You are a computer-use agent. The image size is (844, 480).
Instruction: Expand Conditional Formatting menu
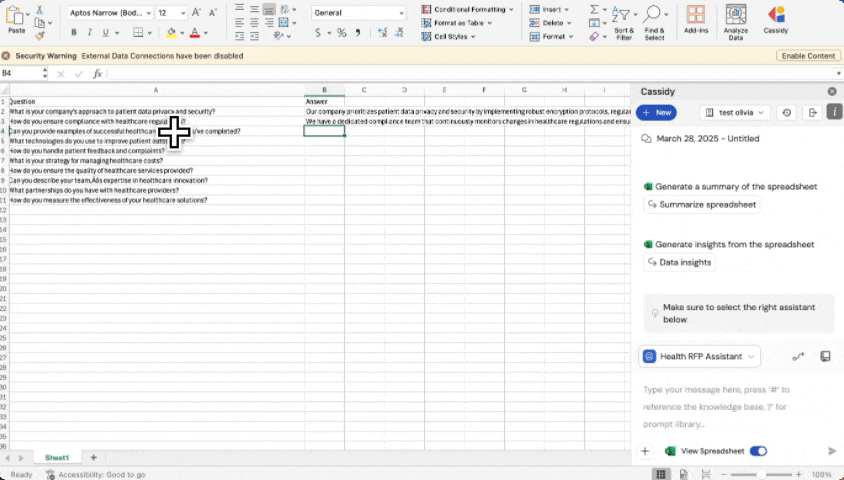(467, 9)
